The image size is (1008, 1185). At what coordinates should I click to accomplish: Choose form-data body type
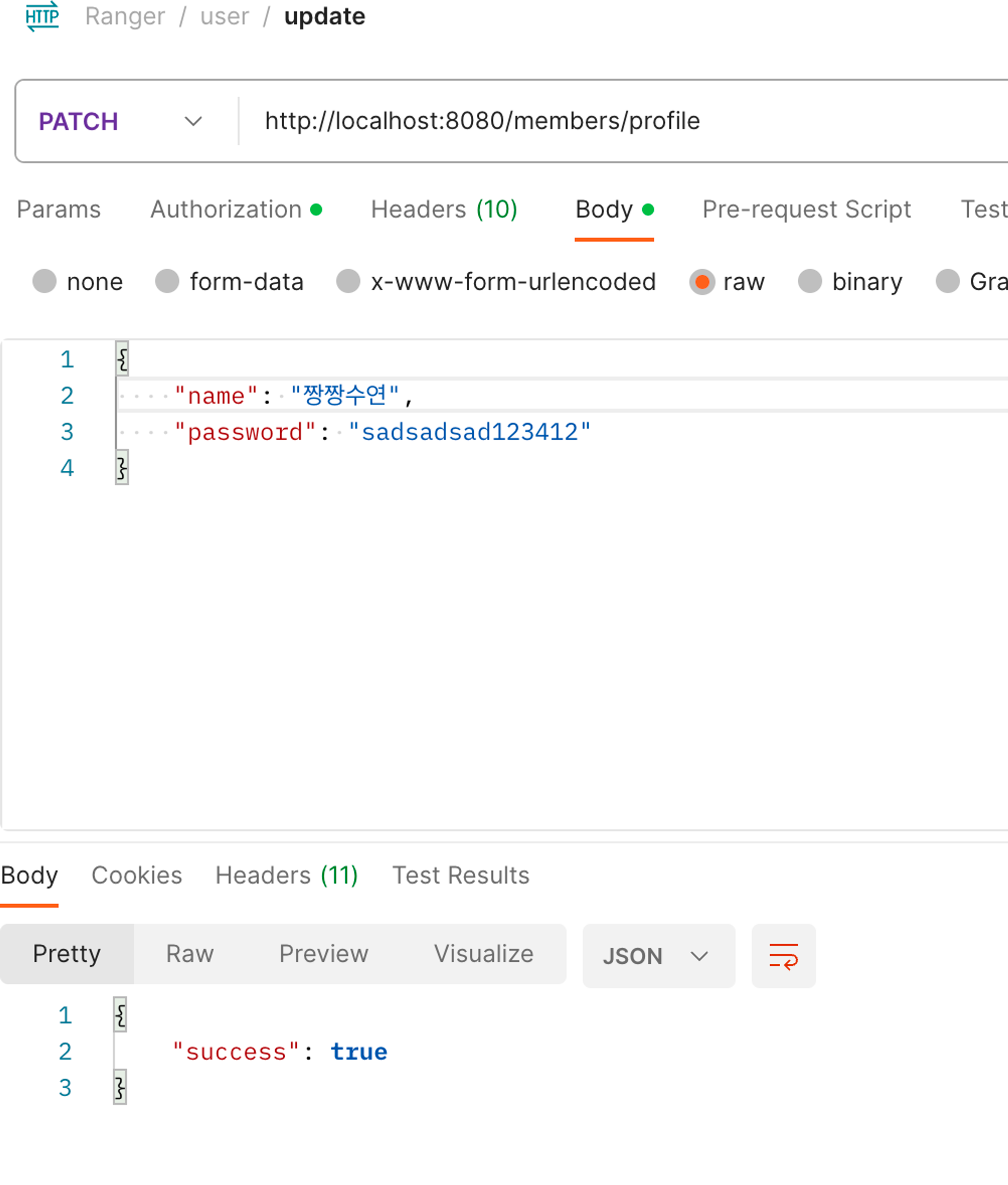point(167,282)
